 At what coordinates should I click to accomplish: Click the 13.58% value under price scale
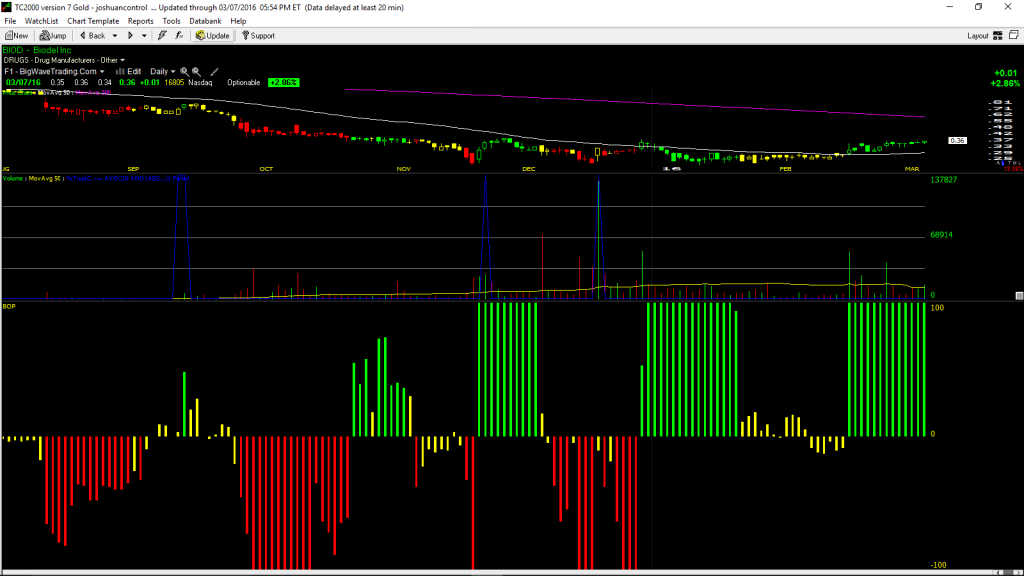1014,169
